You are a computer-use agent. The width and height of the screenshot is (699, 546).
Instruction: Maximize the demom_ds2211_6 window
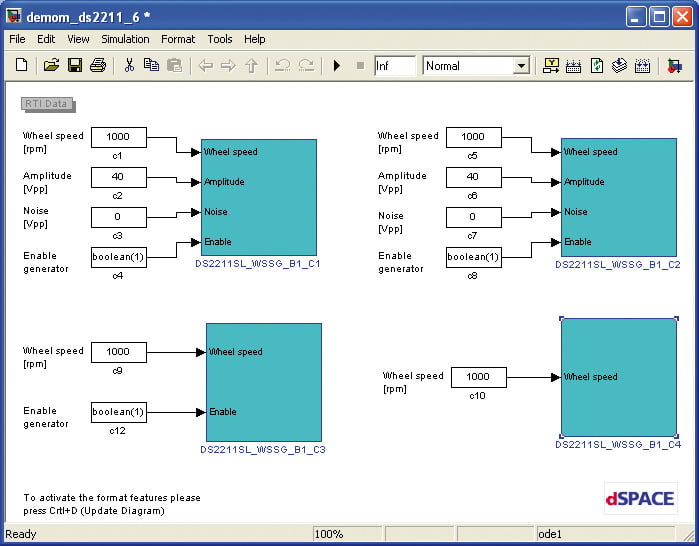pos(659,17)
